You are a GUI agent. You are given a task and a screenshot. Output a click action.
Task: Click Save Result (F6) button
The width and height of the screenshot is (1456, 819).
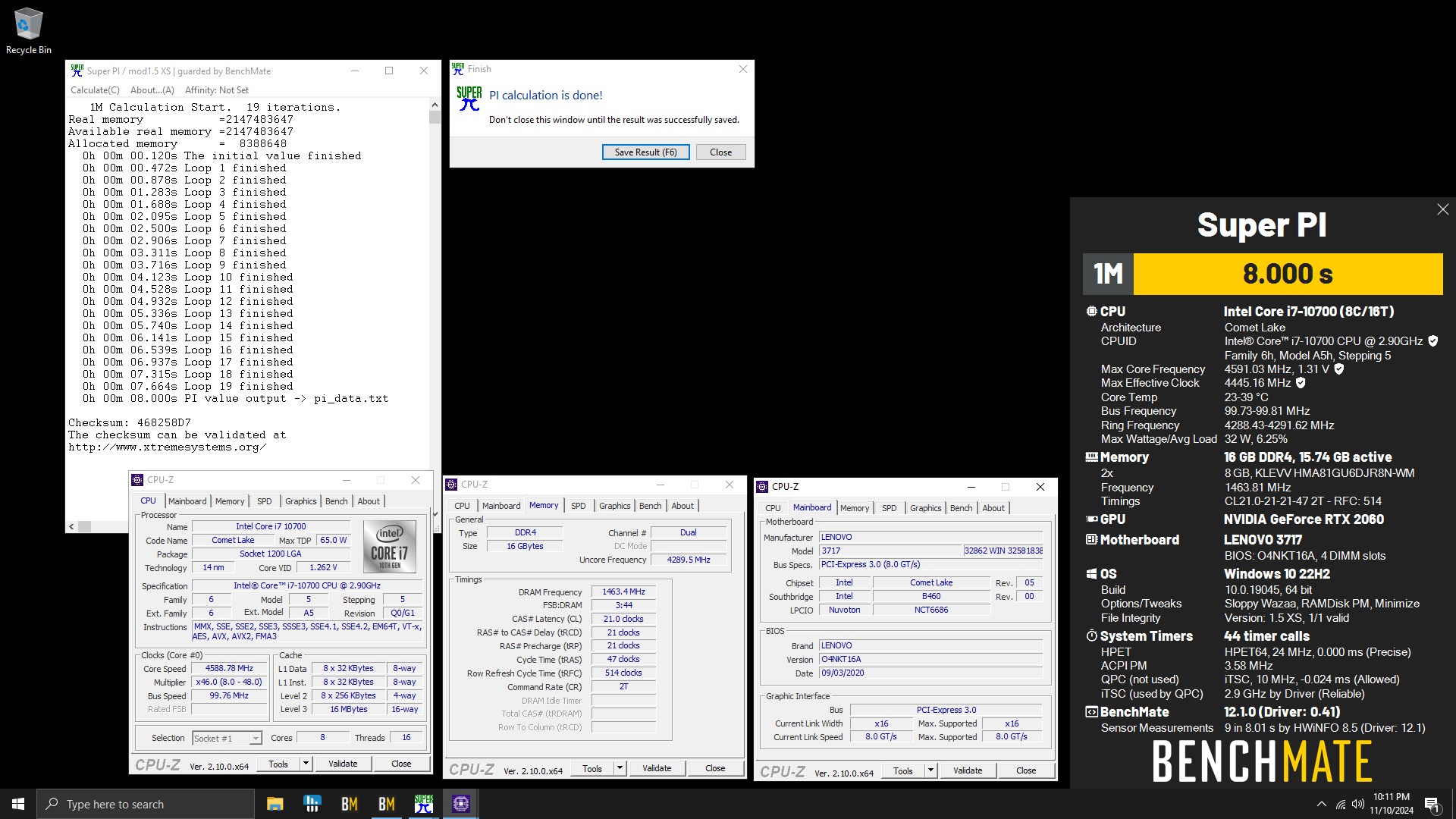click(645, 152)
